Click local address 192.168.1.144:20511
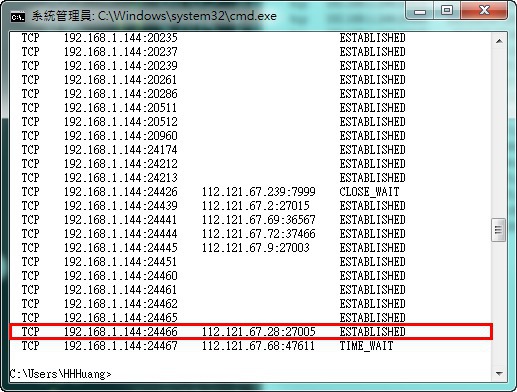517x392 pixels. pos(120,108)
